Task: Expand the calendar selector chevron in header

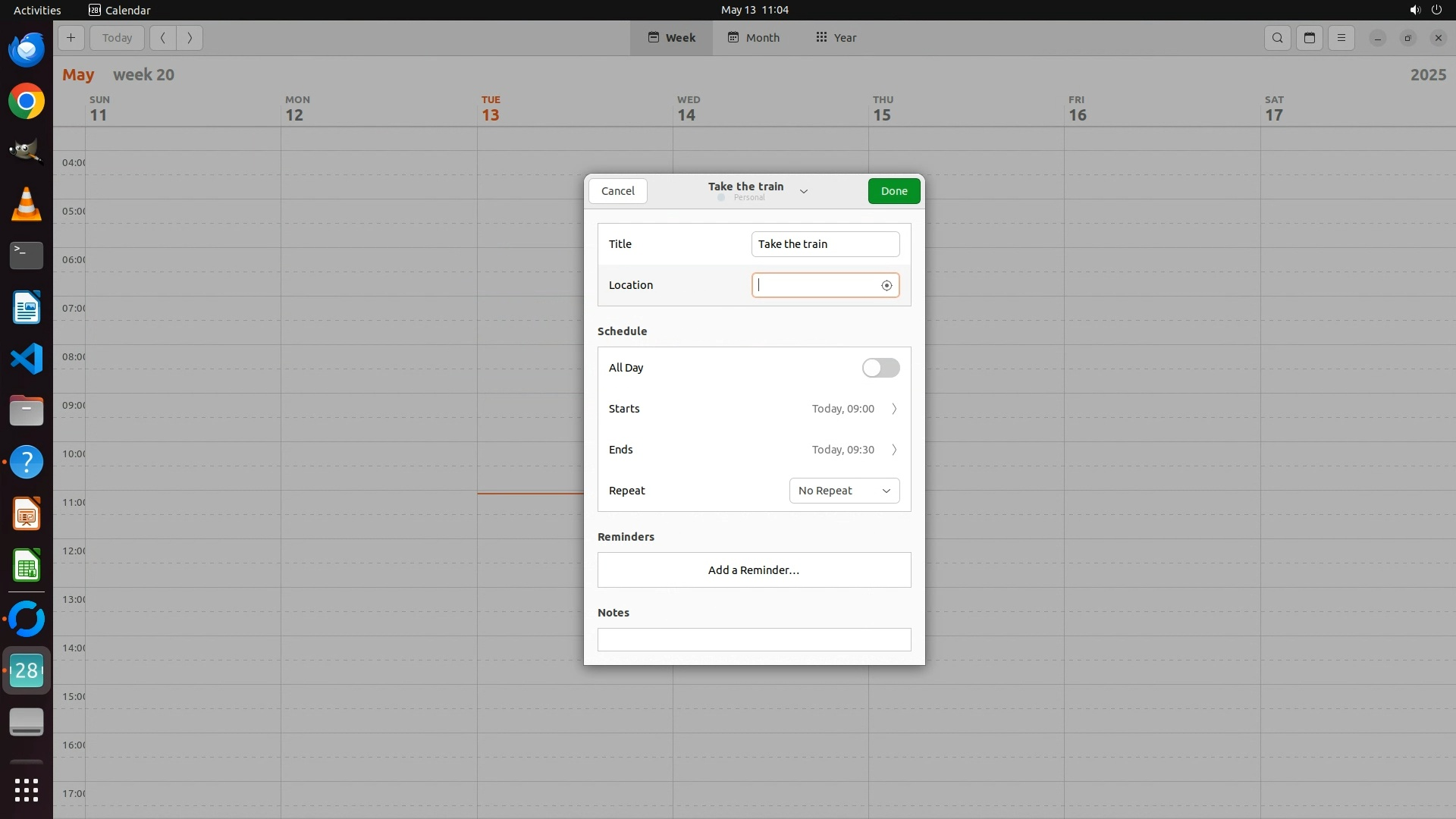Action: click(804, 192)
